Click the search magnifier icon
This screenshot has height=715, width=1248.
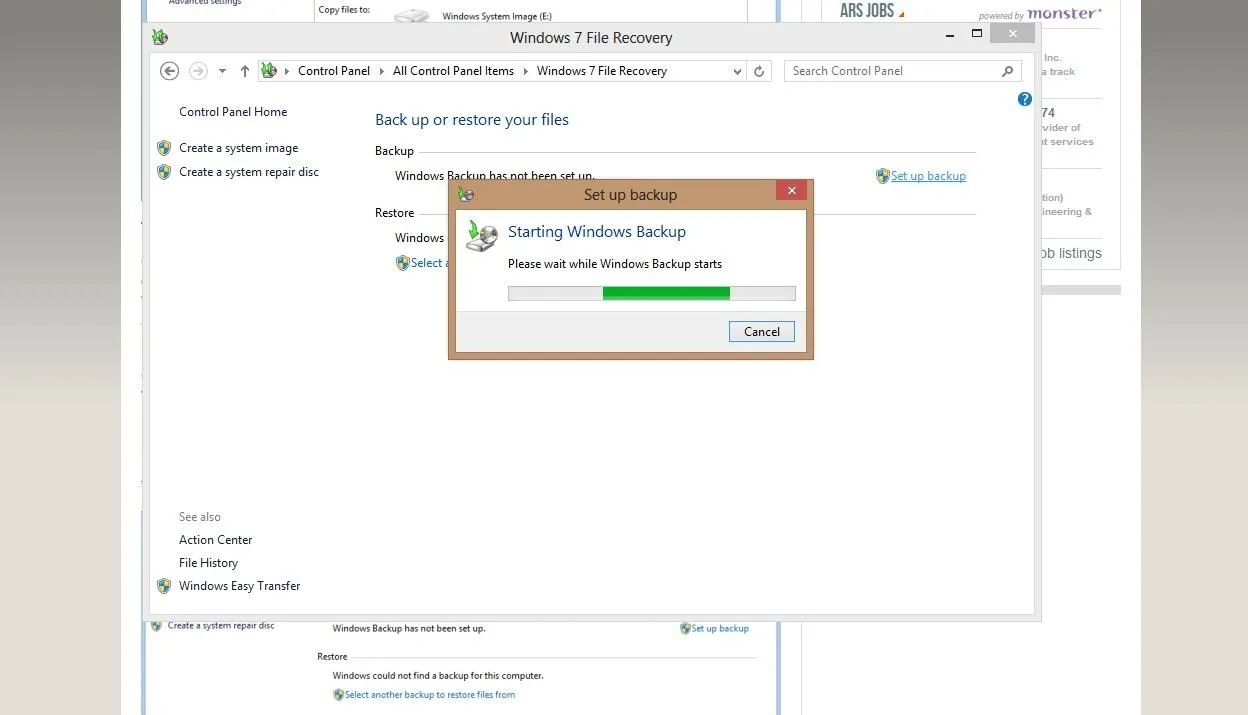tap(1007, 71)
